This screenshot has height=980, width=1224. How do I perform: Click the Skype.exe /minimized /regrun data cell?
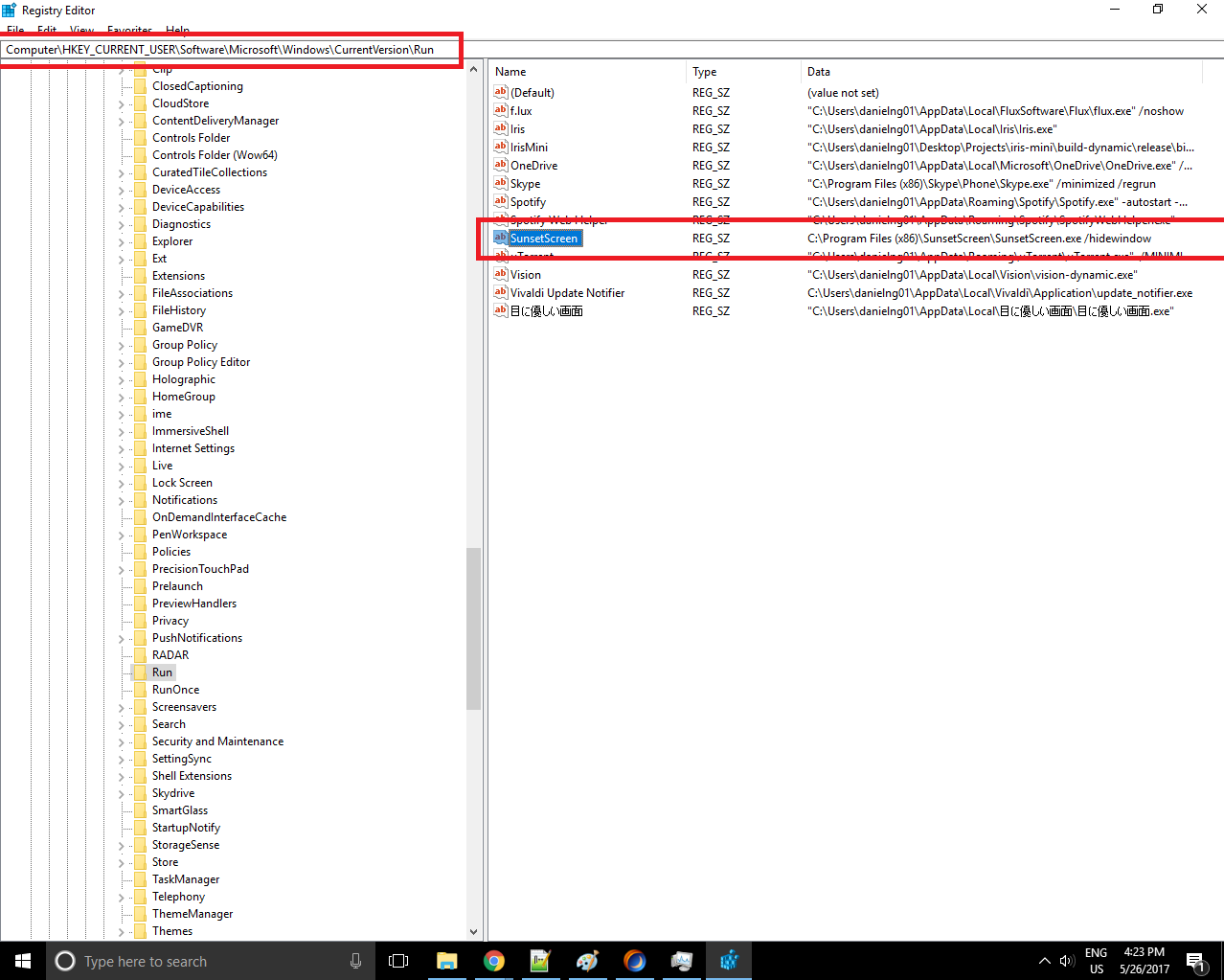[x=982, y=184]
